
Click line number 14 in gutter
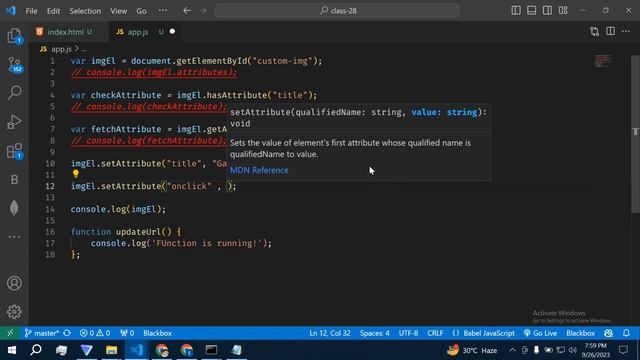point(50,209)
